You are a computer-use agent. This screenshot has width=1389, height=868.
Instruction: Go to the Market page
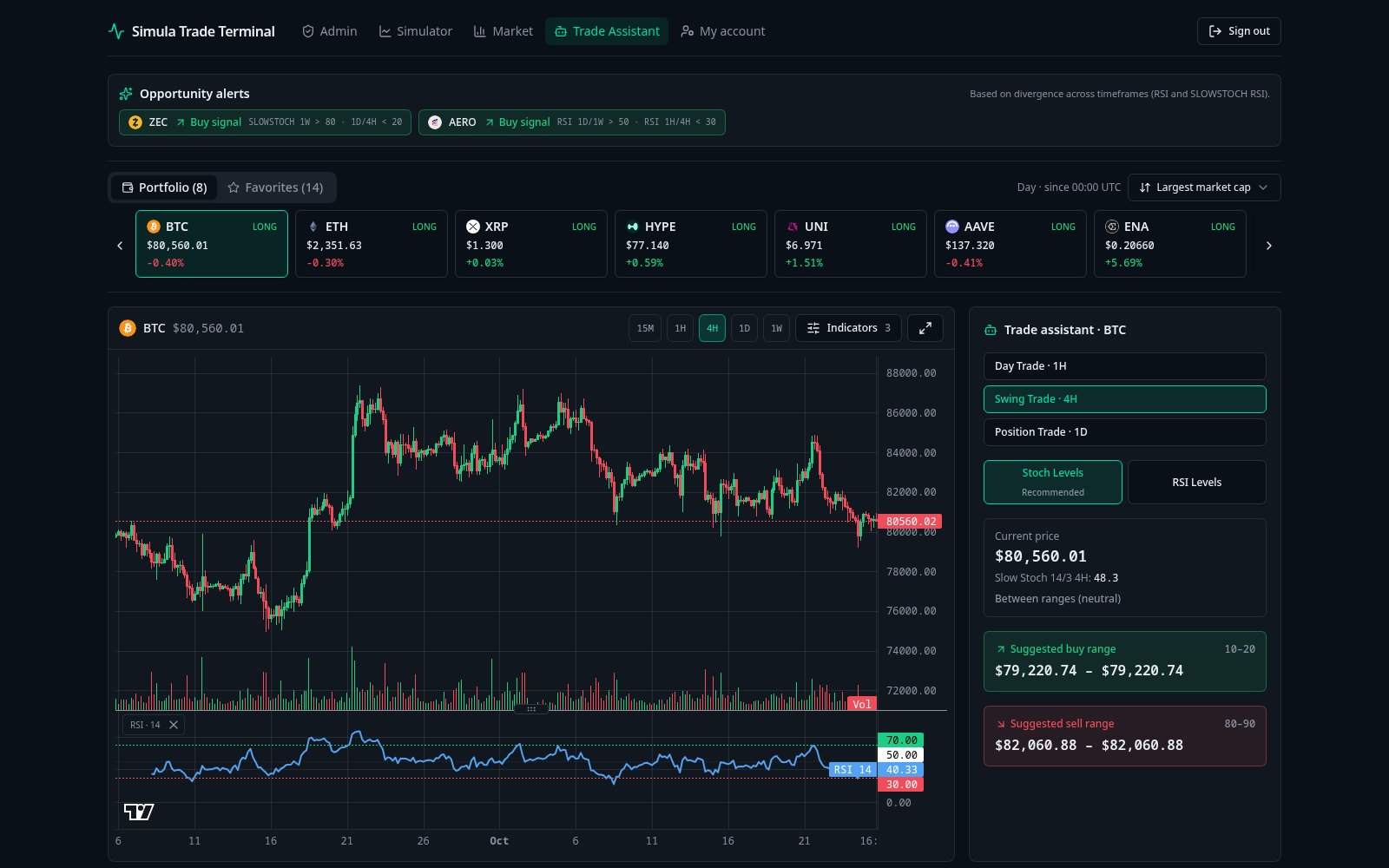pos(504,31)
